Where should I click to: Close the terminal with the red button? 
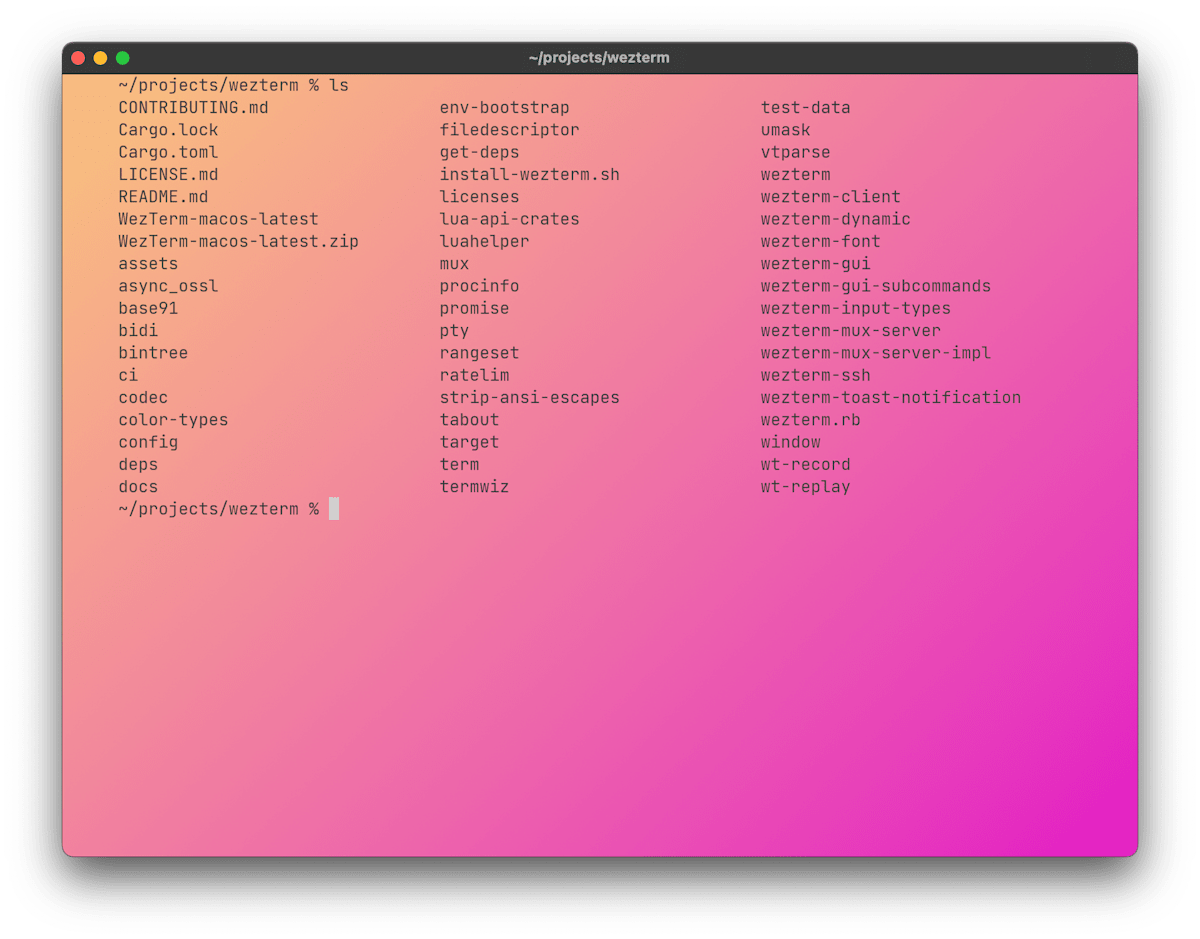[x=78, y=58]
